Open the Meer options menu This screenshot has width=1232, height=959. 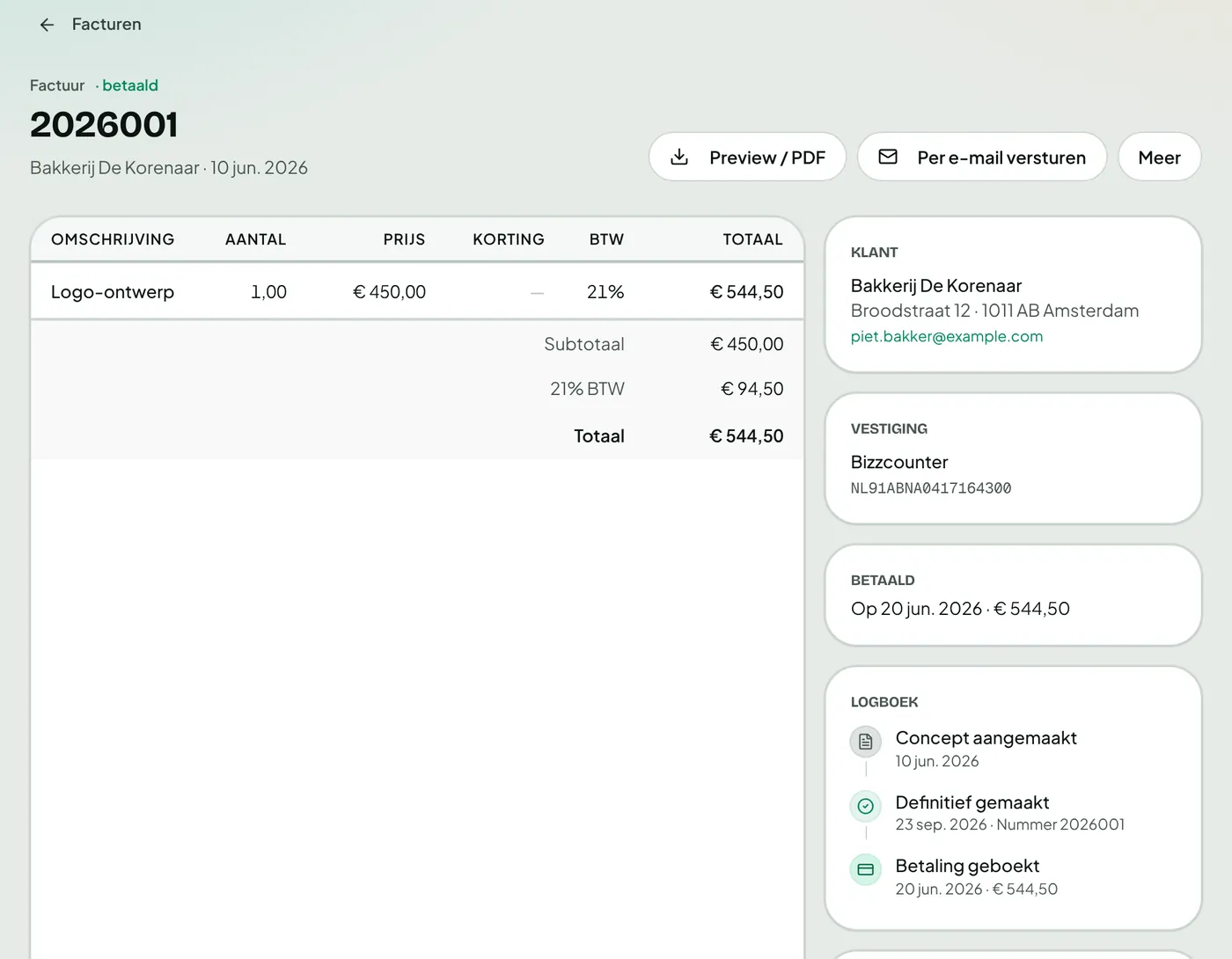pos(1159,157)
